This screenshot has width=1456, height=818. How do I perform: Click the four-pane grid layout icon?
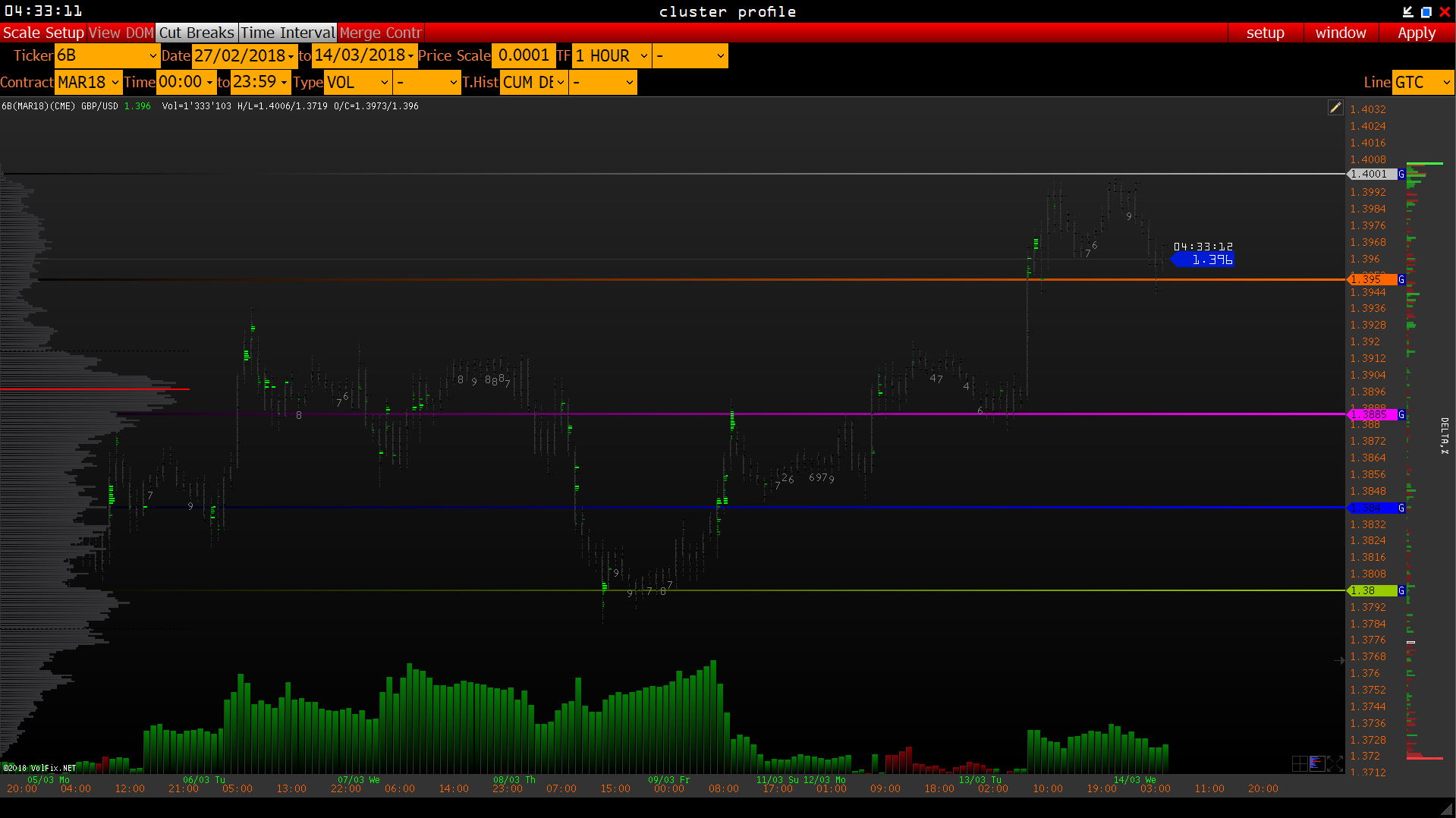1299,763
